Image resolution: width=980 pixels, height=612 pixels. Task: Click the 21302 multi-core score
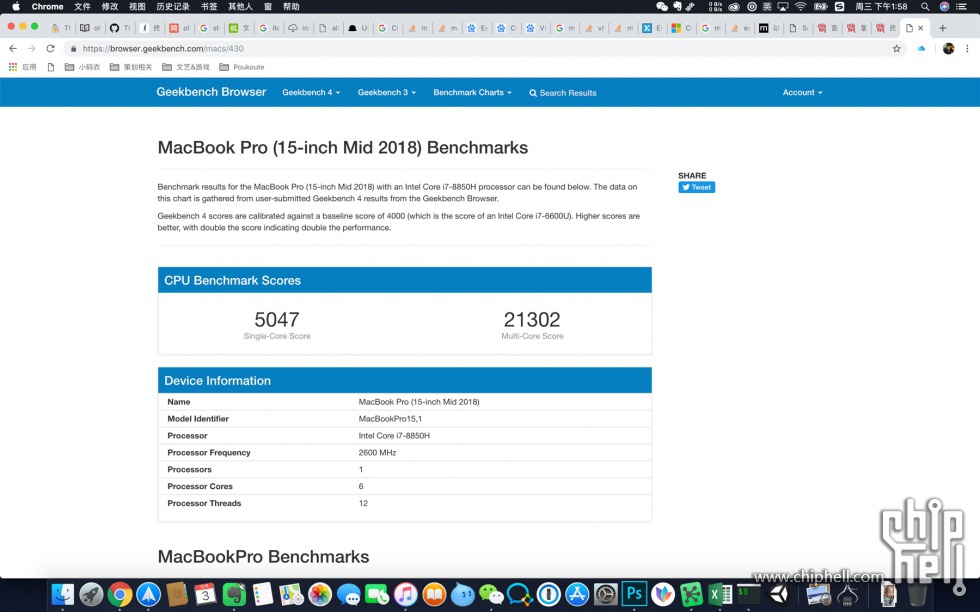pos(532,319)
